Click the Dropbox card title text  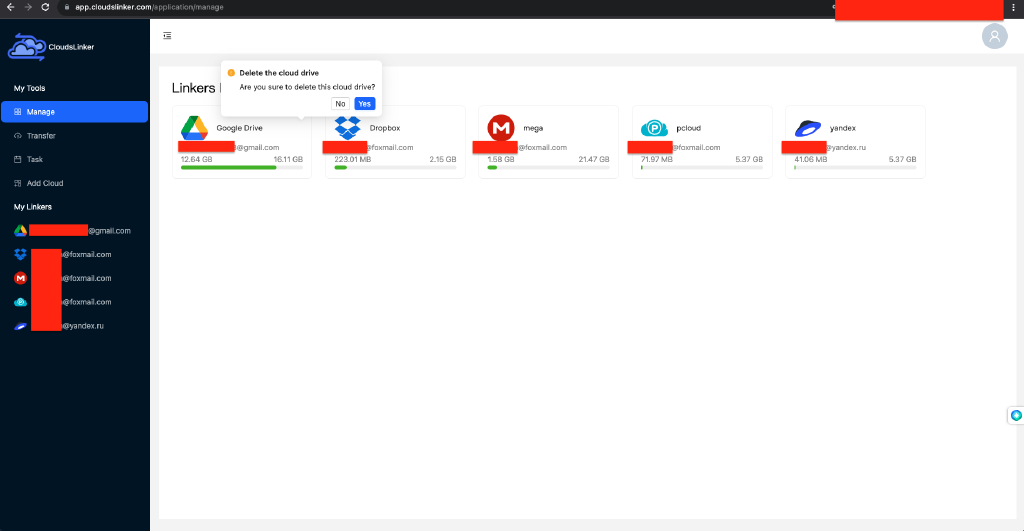(385, 128)
